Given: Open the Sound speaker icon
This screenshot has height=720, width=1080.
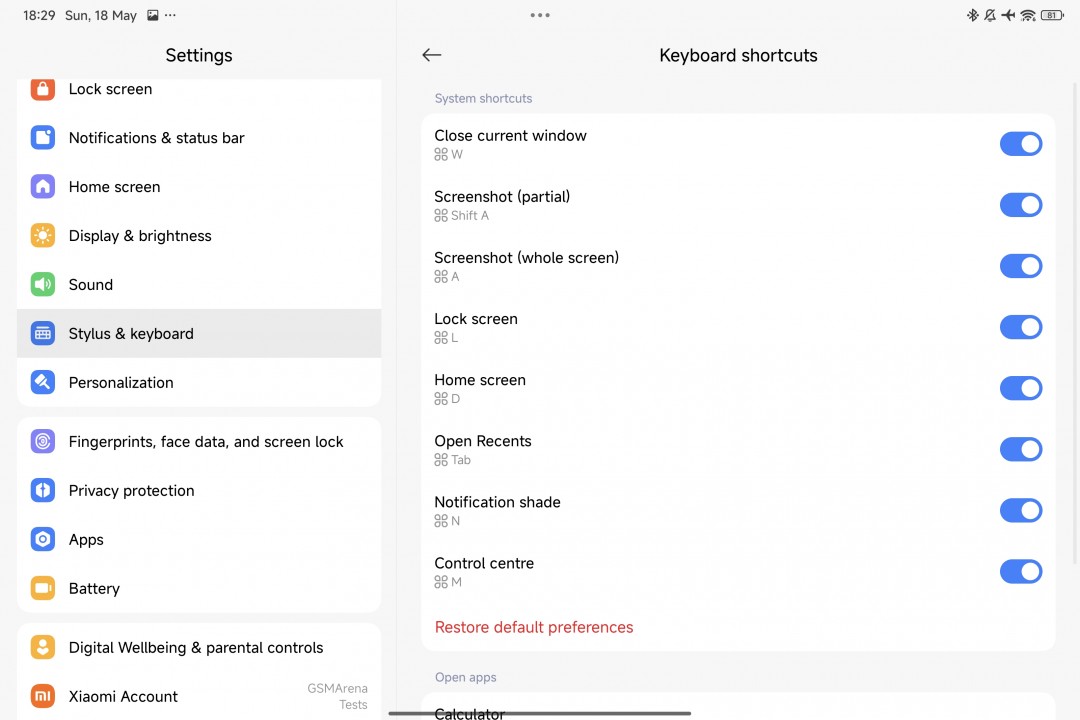Looking at the screenshot, I should [x=43, y=285].
